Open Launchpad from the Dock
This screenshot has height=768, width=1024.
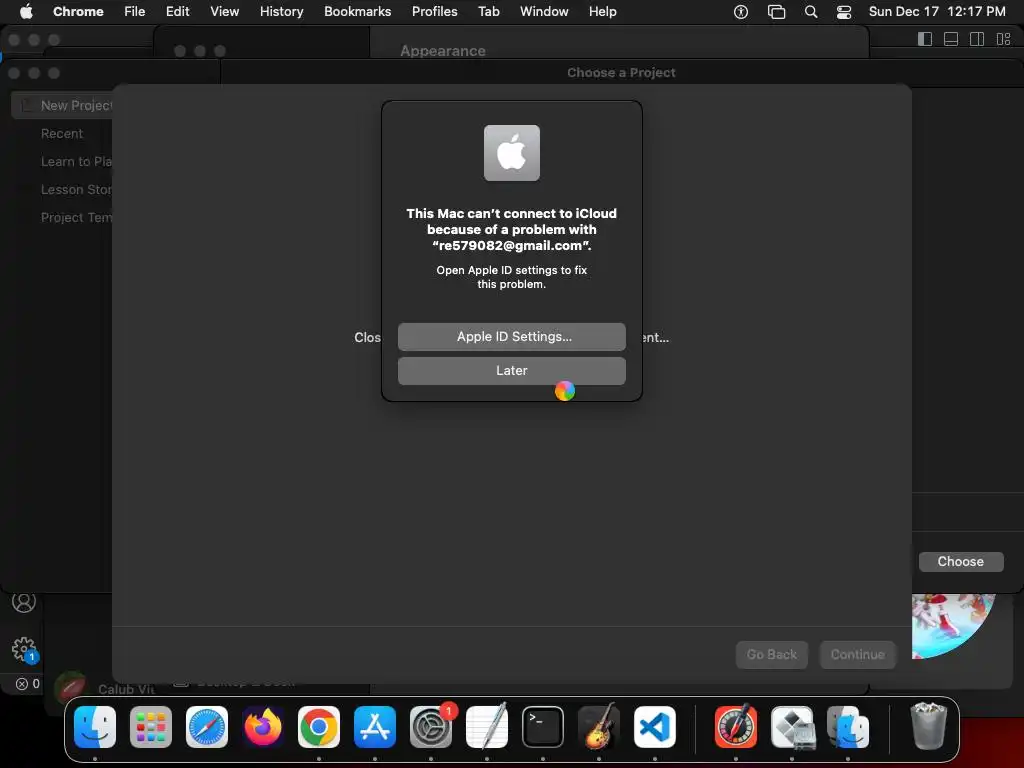click(151, 727)
